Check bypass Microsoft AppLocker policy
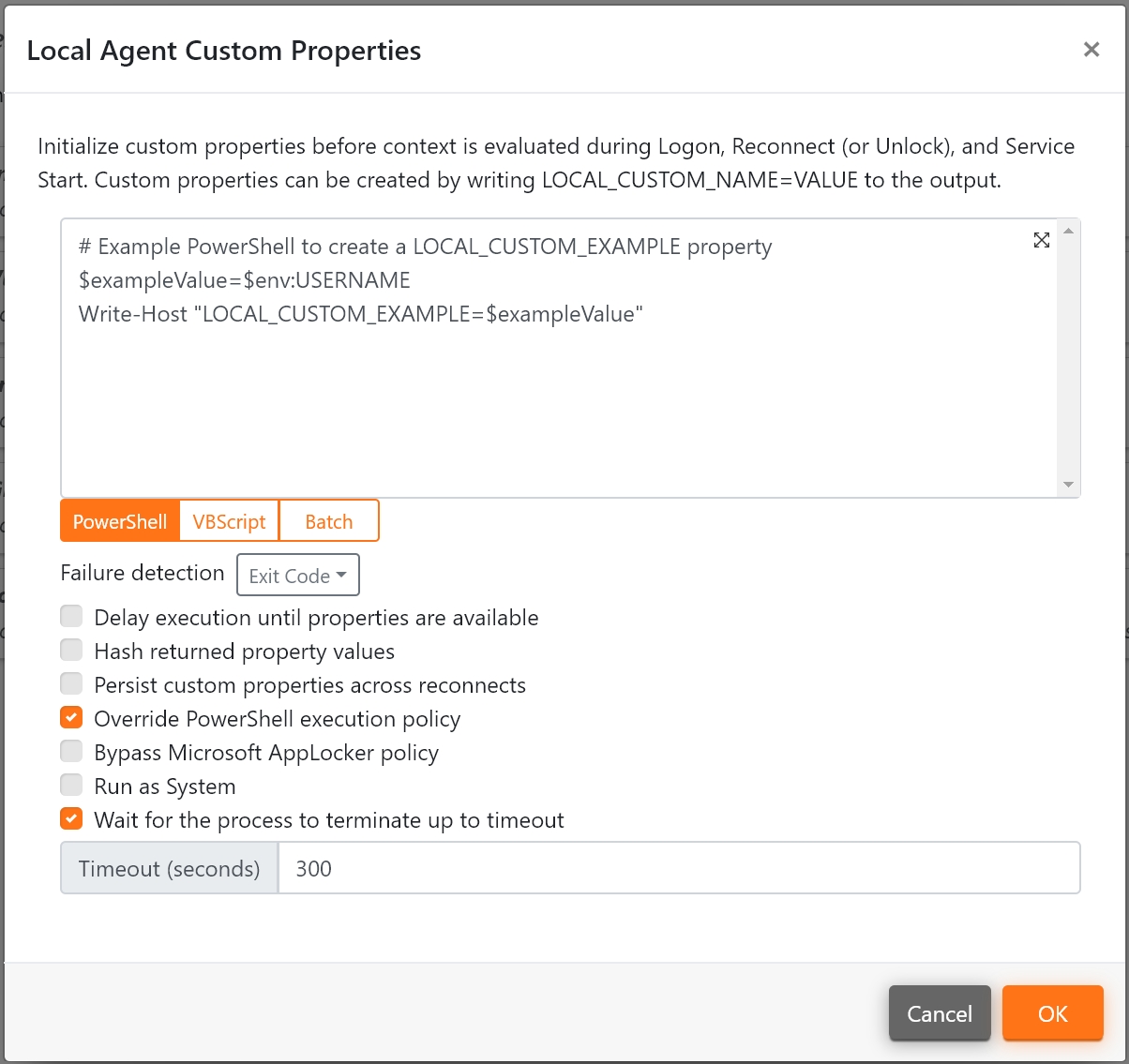 coord(71,751)
